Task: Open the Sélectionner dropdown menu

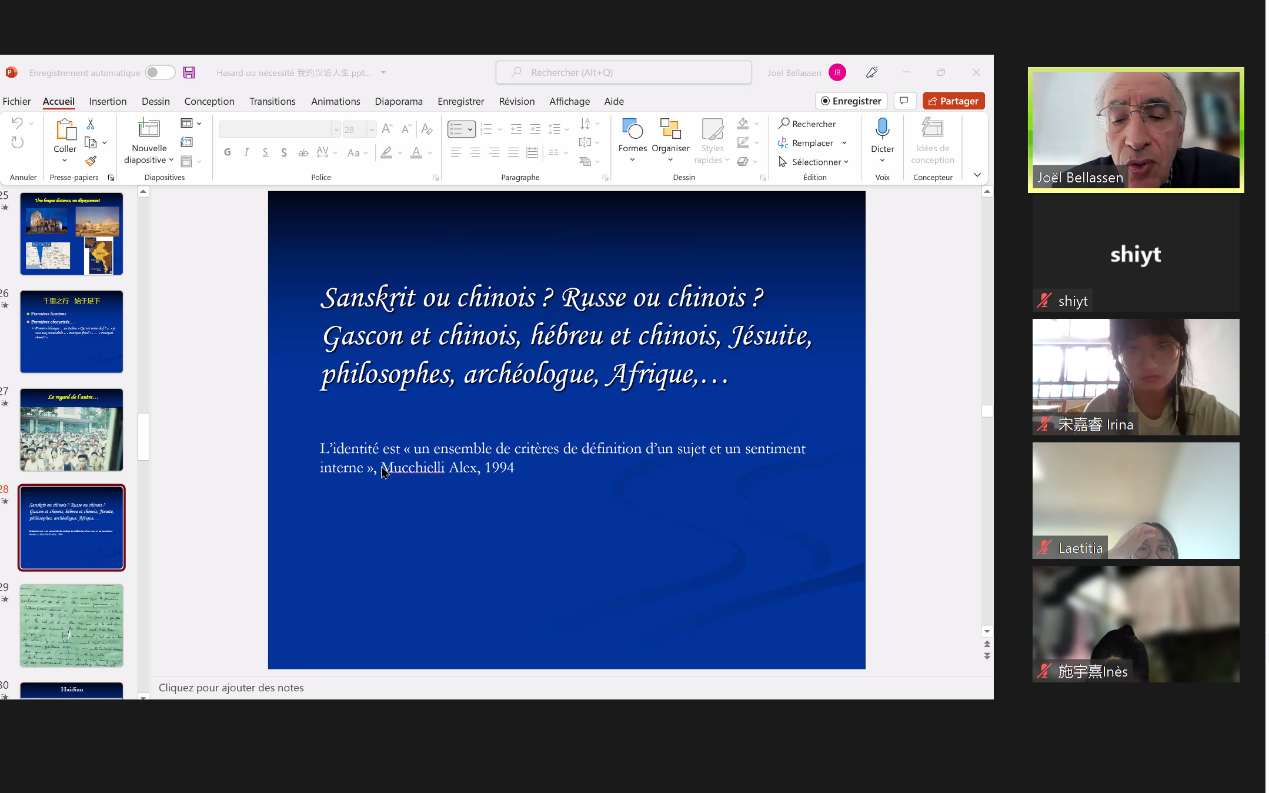Action: click(814, 162)
